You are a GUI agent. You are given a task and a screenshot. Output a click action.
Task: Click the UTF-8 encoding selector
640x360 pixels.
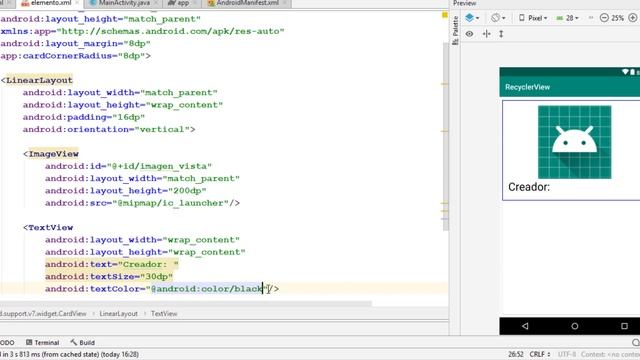point(567,354)
